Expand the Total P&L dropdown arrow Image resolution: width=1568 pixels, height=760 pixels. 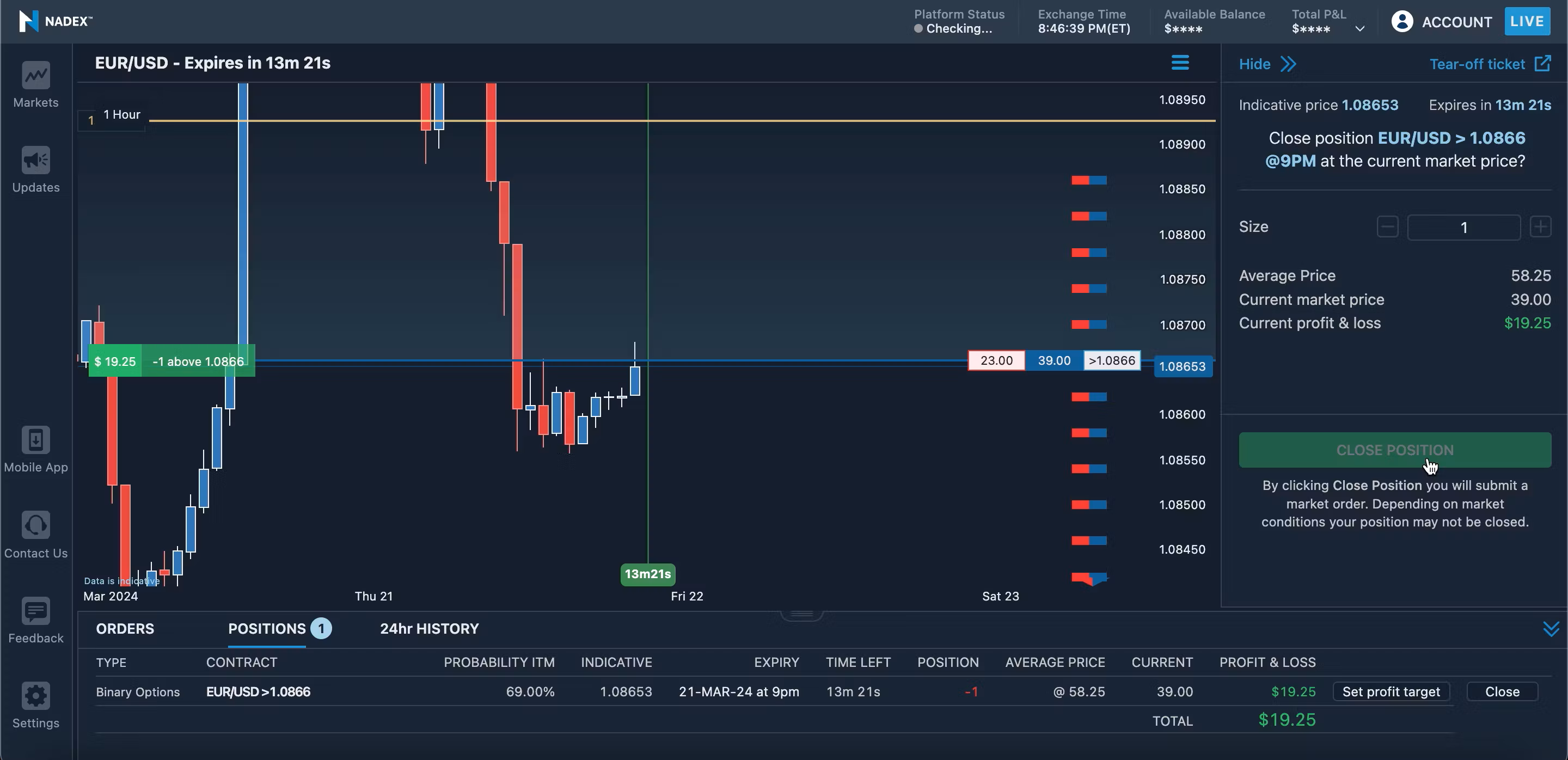coord(1360,29)
